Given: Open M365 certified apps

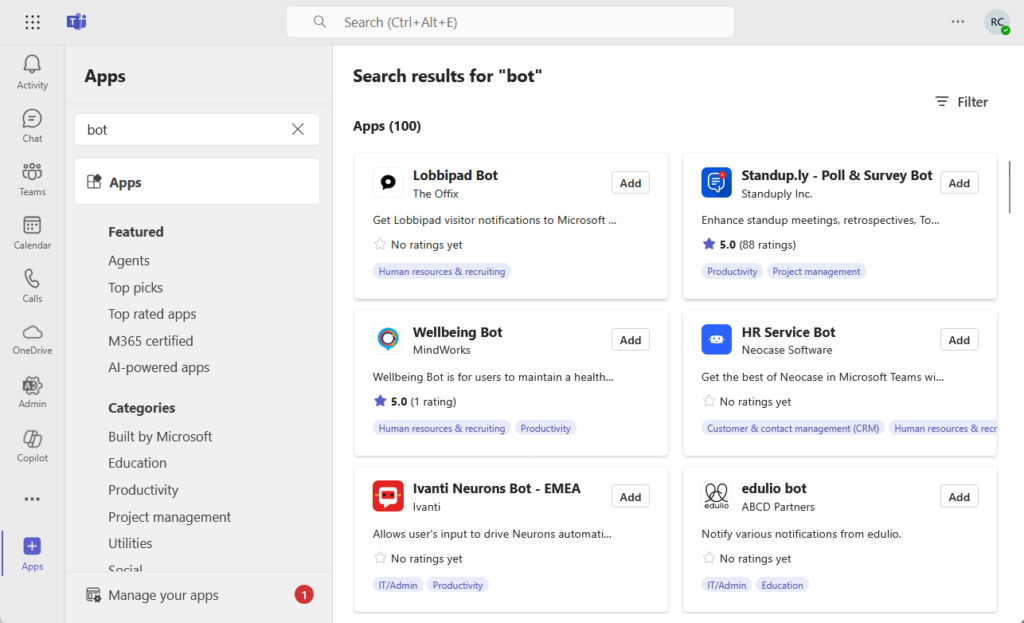Looking at the screenshot, I should [x=151, y=341].
